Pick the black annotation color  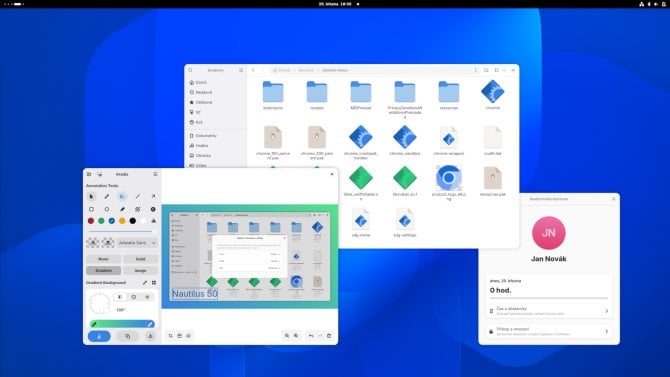coord(132,221)
